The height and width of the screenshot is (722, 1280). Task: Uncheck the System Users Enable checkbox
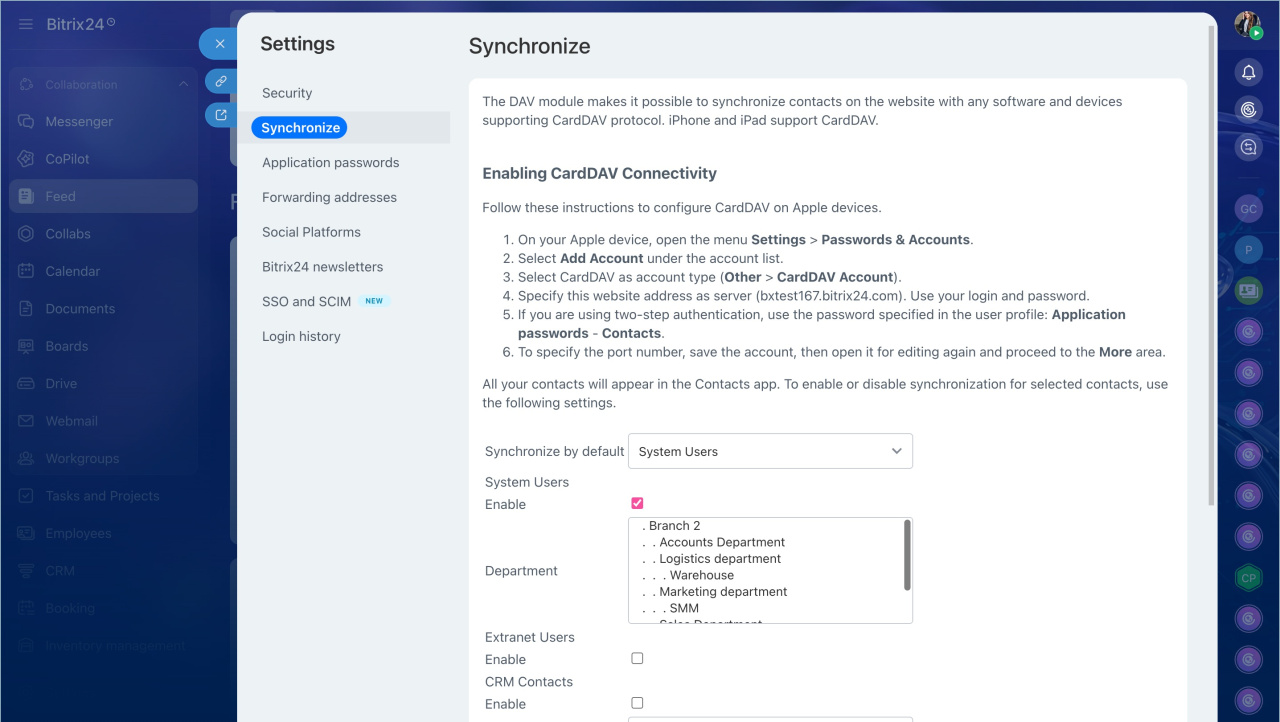637,503
